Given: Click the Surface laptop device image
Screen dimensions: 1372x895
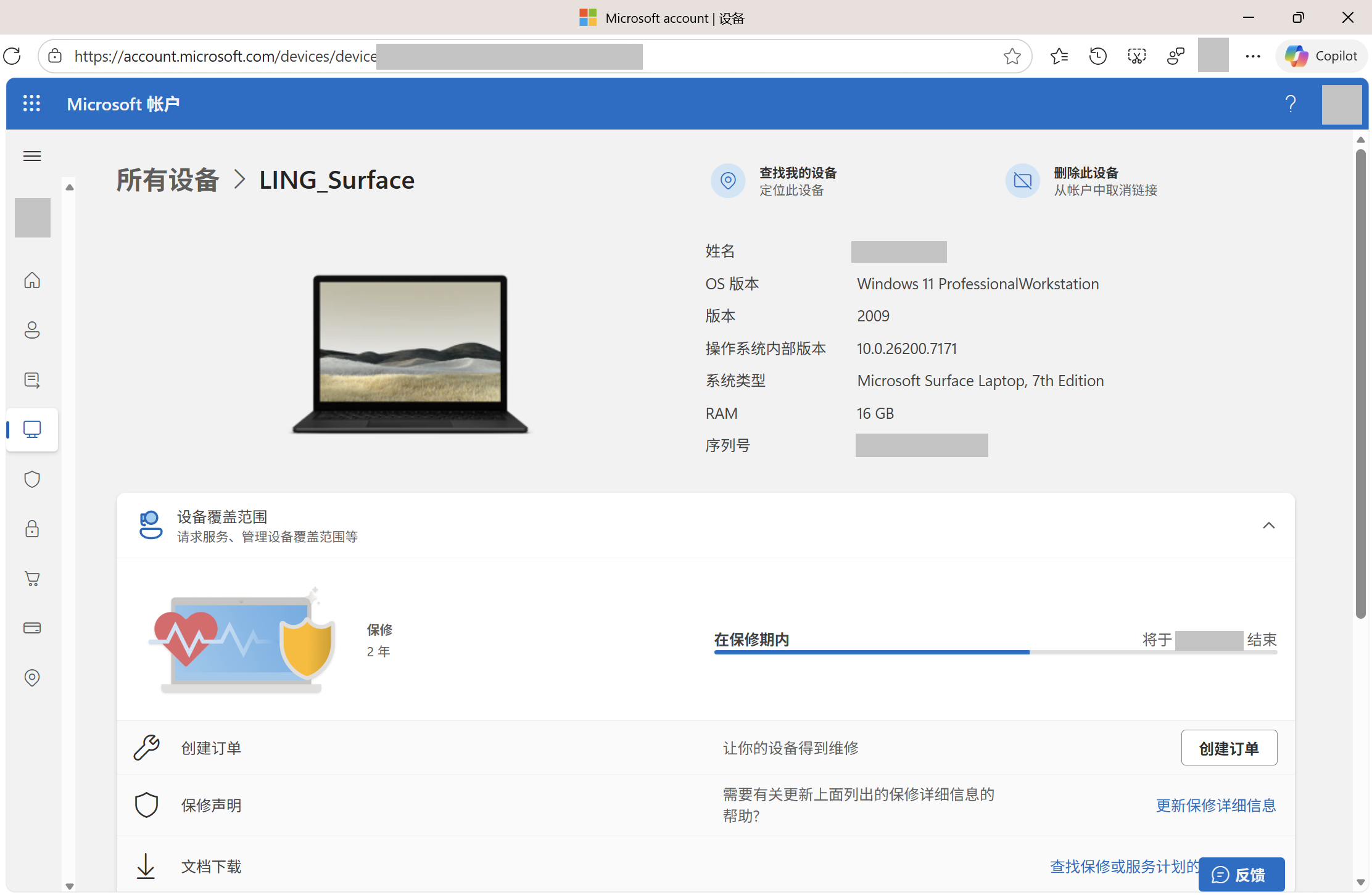Looking at the screenshot, I should click(410, 354).
